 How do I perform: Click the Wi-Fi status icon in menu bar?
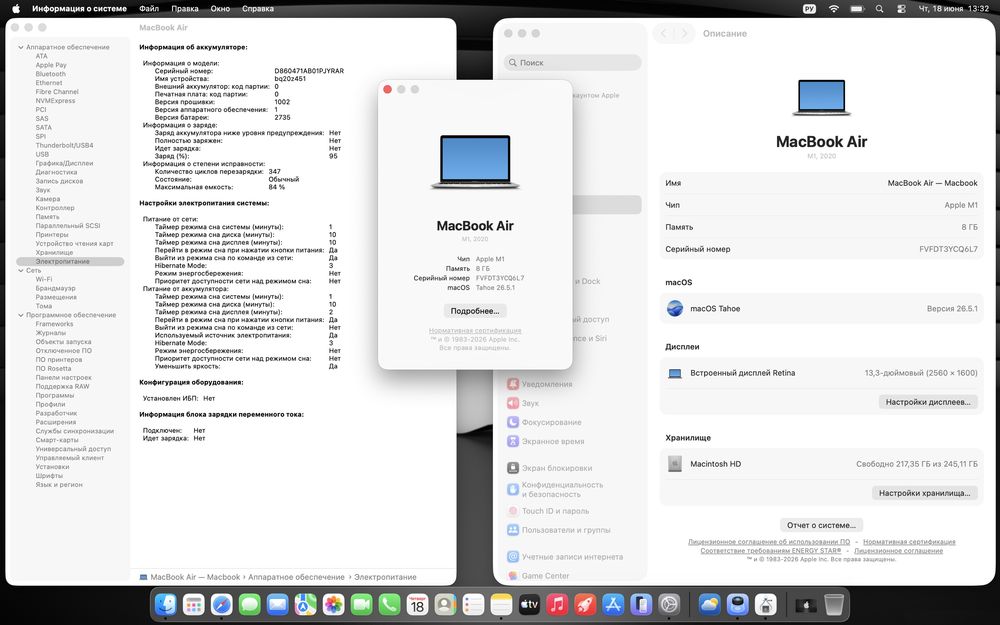(834, 9)
